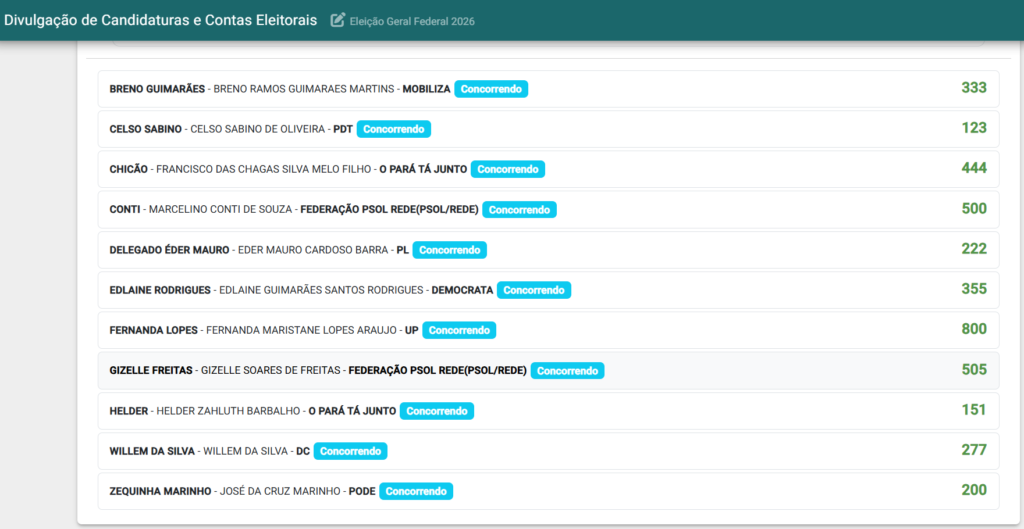Open the CELSO SABINO candidate row
1024x529 pixels.
point(549,129)
